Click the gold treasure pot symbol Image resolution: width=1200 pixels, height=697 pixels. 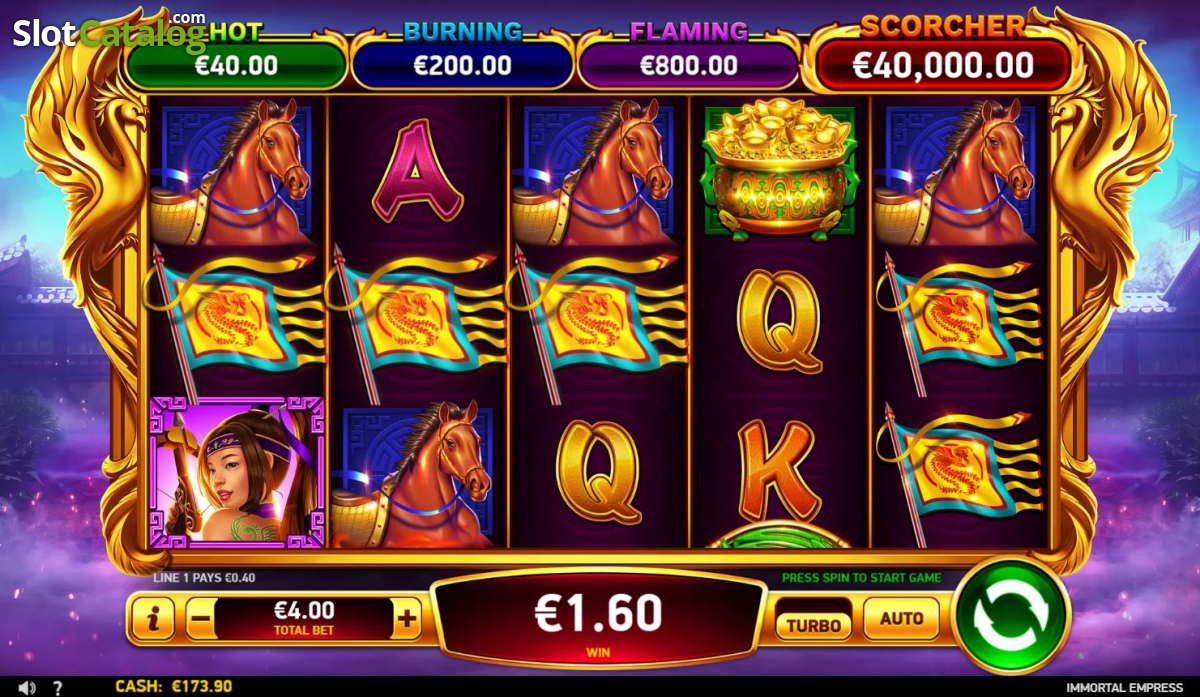click(781, 172)
